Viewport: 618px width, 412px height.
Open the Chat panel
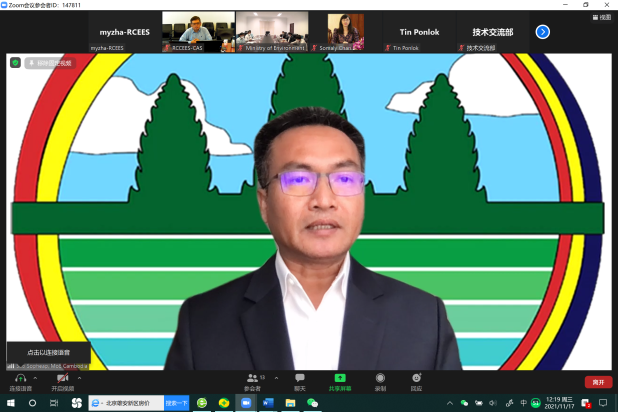pos(299,381)
